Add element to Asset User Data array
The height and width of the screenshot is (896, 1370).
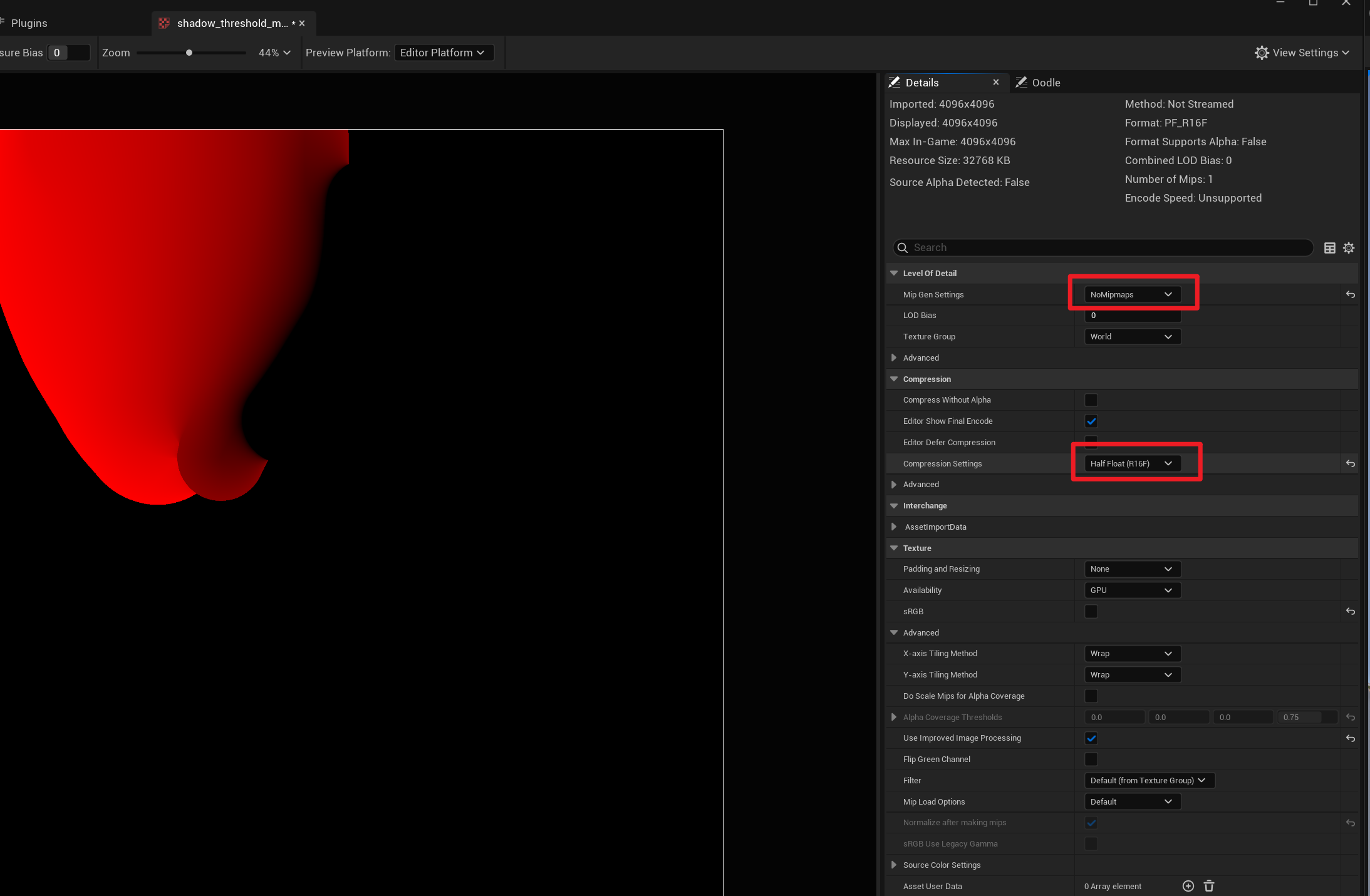click(x=1188, y=886)
